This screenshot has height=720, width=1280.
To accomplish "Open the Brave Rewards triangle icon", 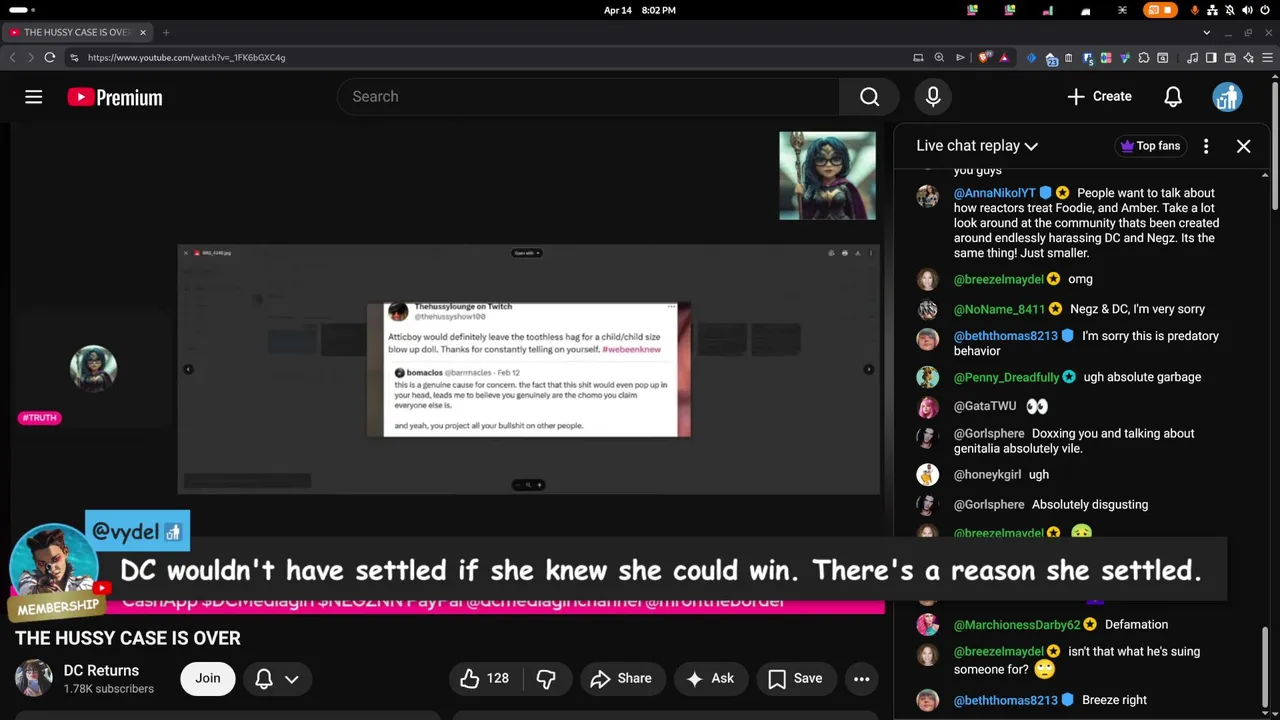I will (1004, 58).
